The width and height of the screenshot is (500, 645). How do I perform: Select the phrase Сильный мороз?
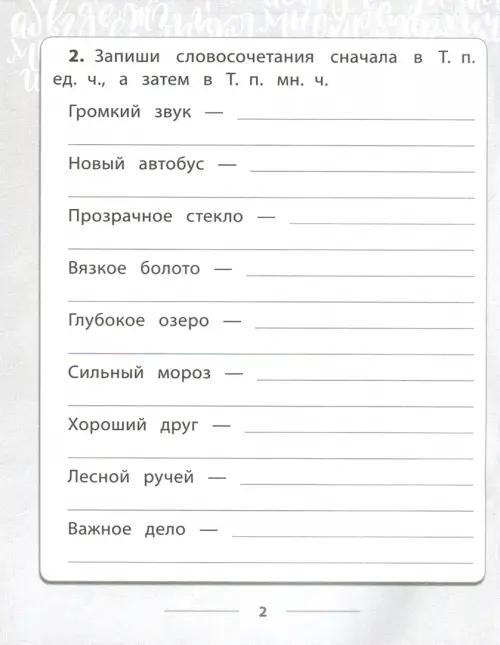click(139, 373)
